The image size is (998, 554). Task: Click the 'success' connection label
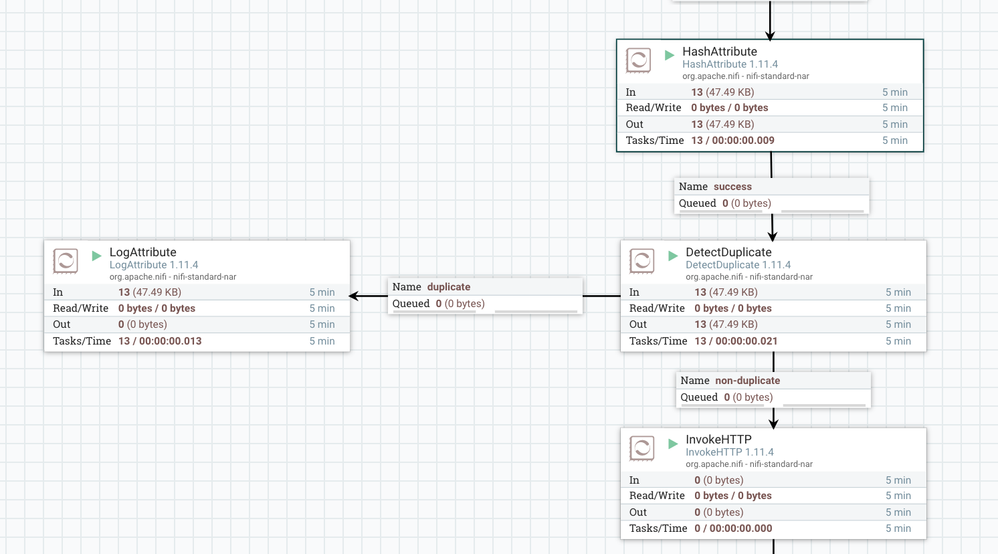pyautogui.click(x=733, y=187)
